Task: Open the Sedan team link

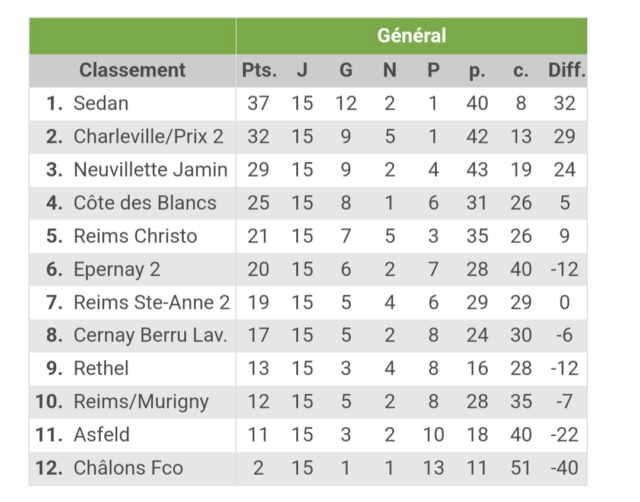Action: point(101,103)
